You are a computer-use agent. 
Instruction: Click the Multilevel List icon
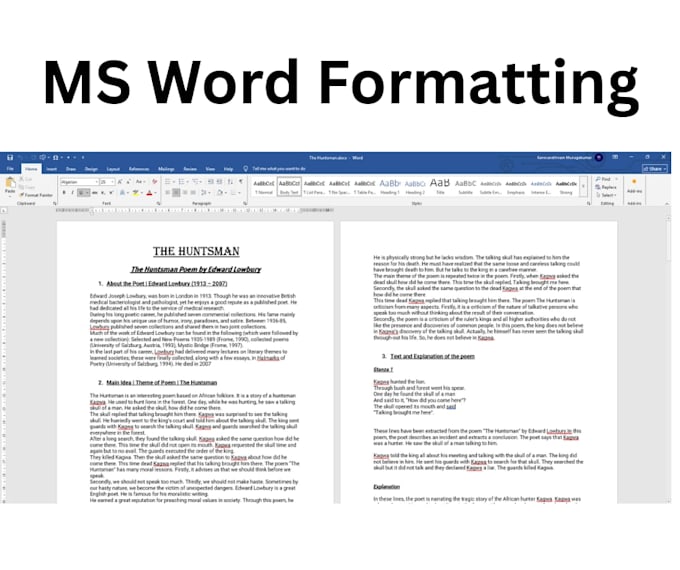coord(197,183)
